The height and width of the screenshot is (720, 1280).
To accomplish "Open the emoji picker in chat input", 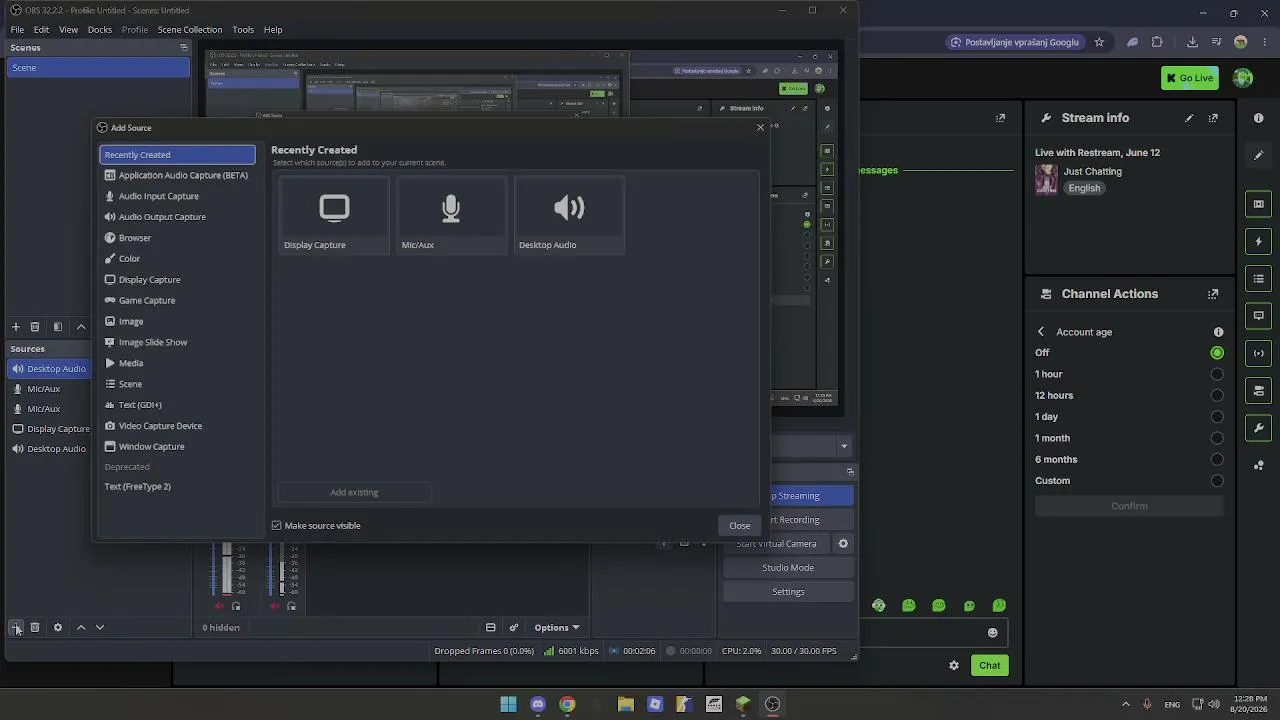I will click(x=992, y=632).
